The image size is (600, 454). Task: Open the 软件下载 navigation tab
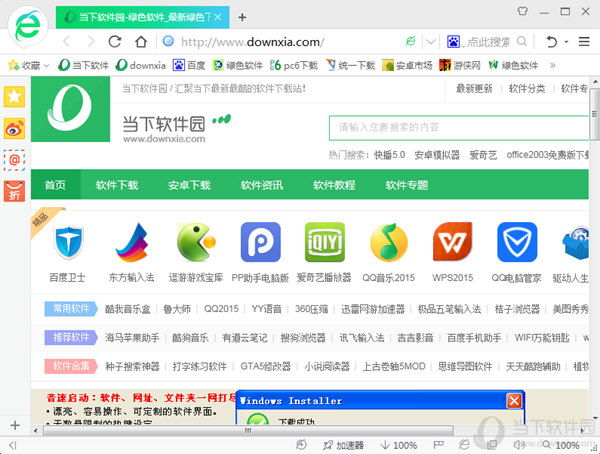click(x=117, y=185)
